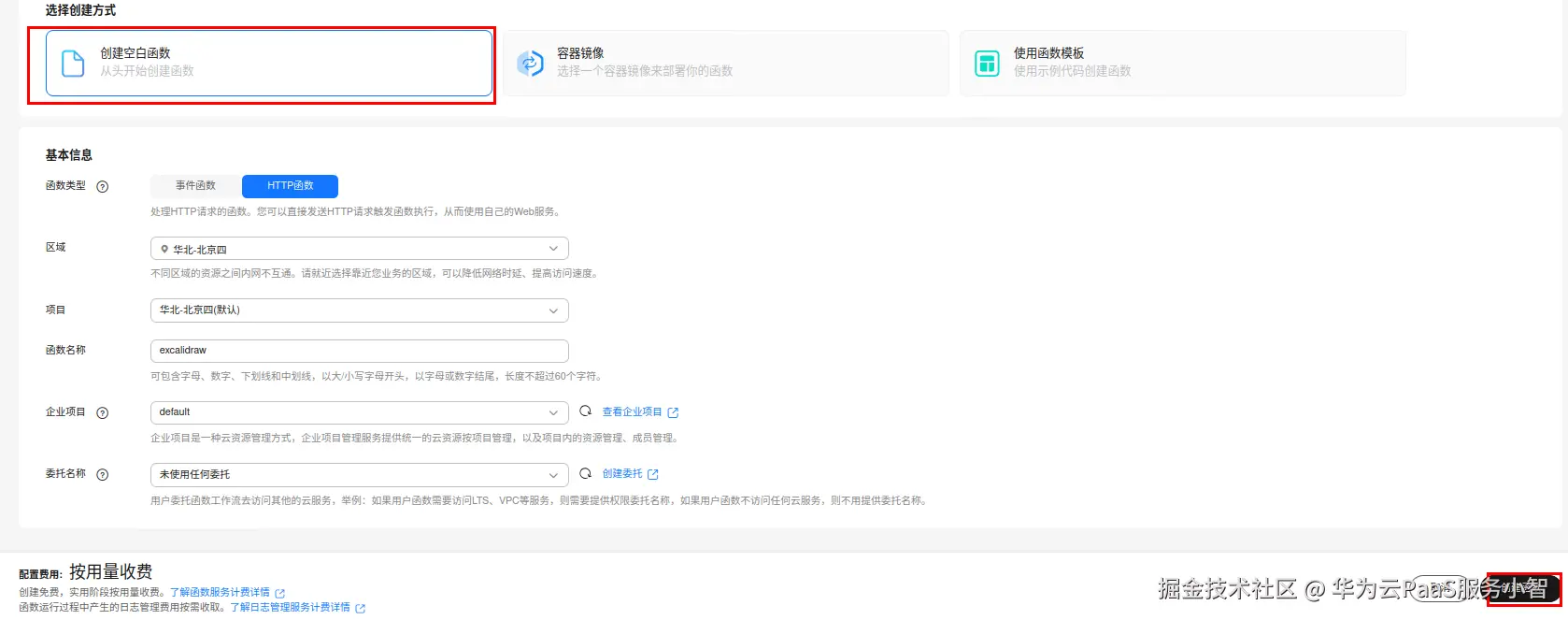Open the 委托名称 dropdown showing 未使用任何委托
The image size is (1568, 620).
[x=360, y=475]
